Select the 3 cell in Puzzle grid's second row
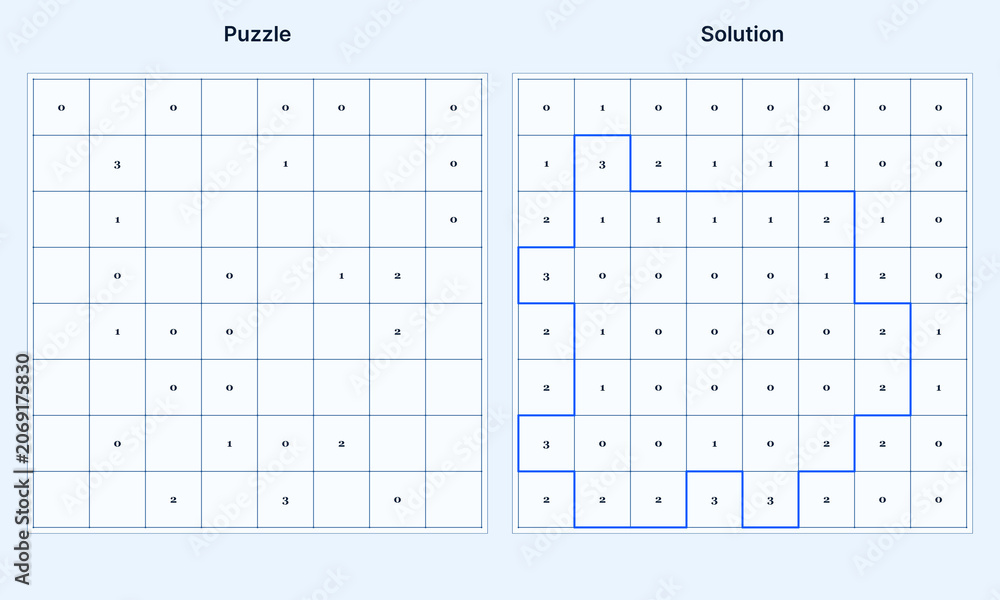 117,163
